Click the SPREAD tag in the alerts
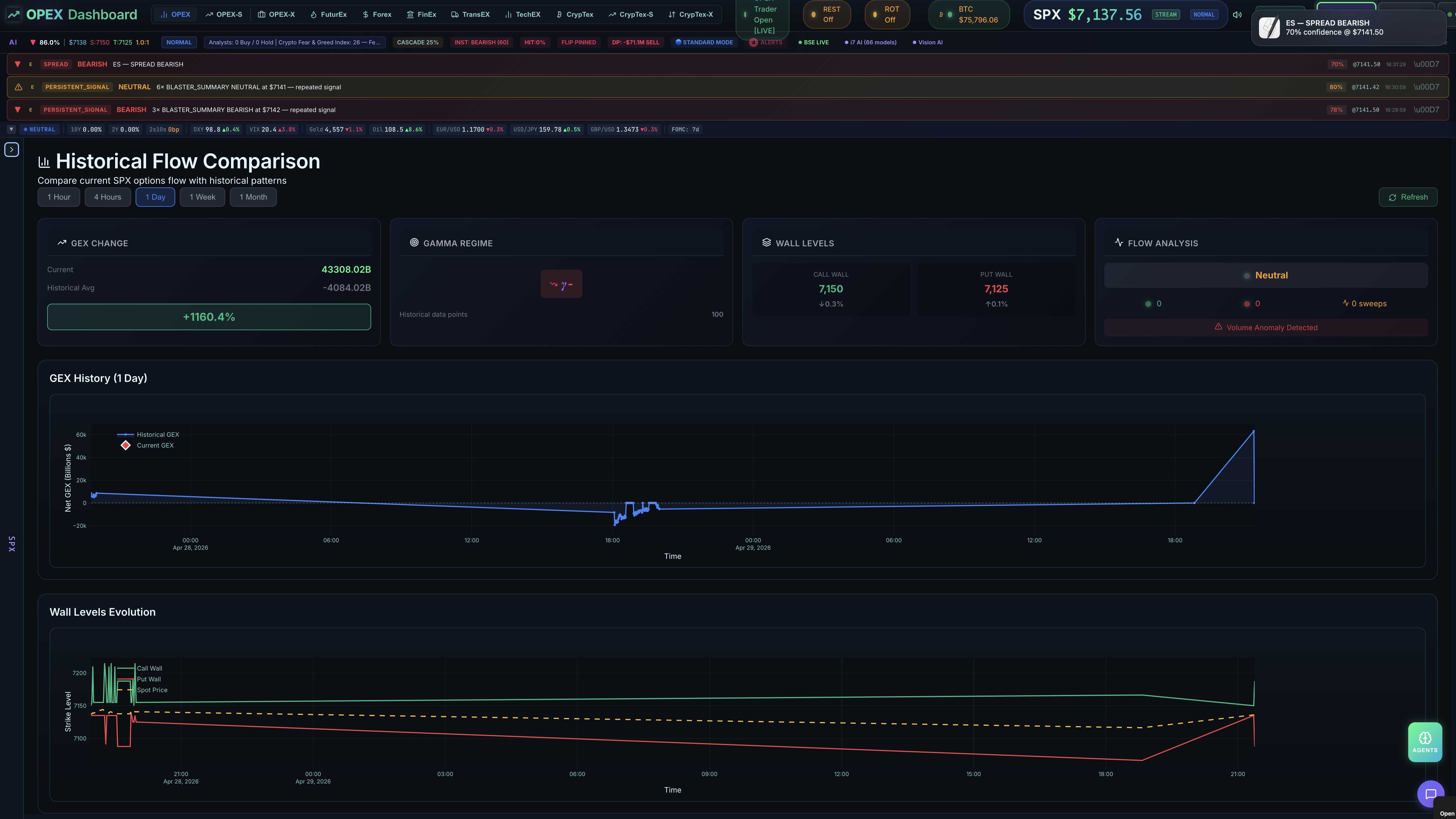Image resolution: width=1456 pixels, height=819 pixels. click(x=56, y=65)
